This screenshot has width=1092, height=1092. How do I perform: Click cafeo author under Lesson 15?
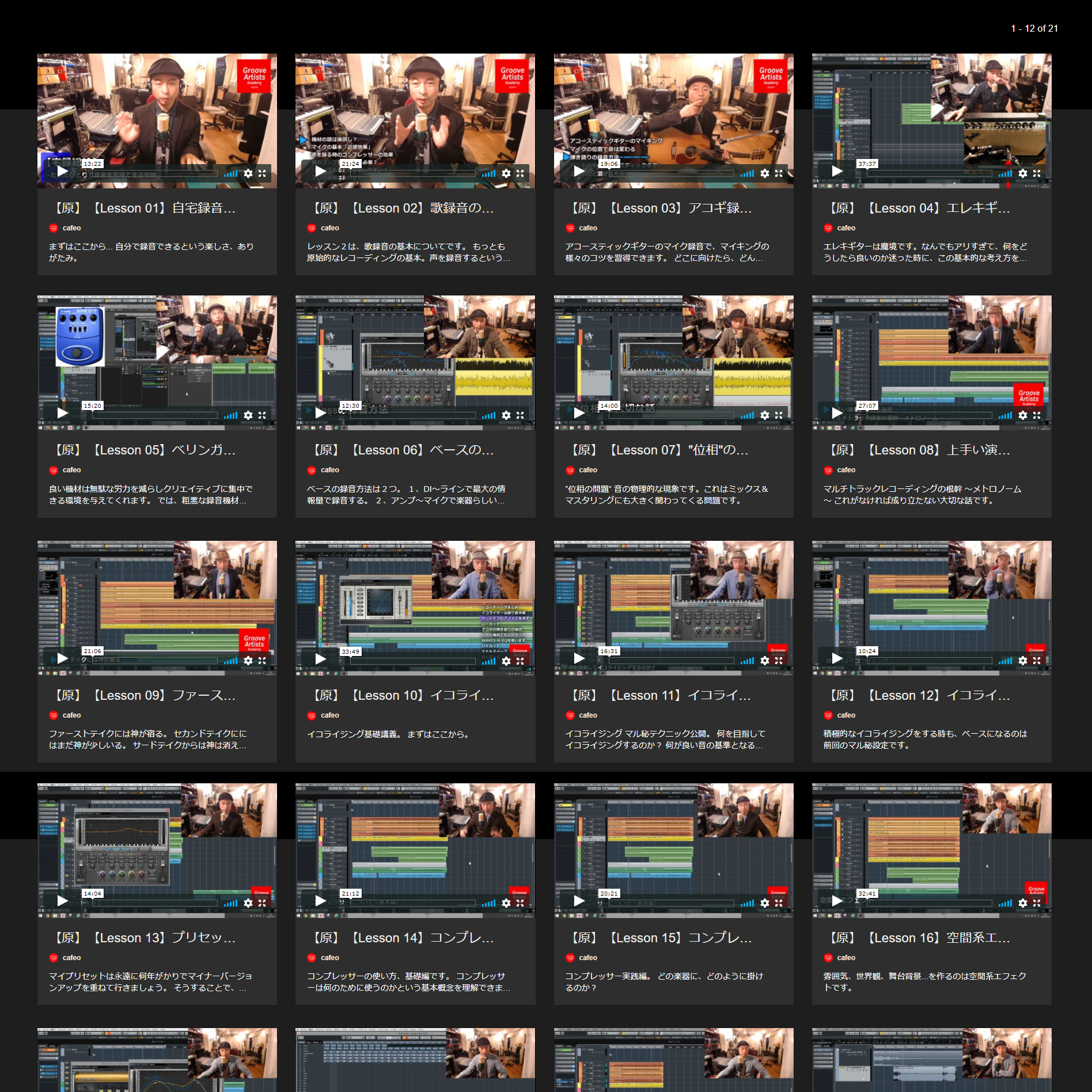point(587,957)
